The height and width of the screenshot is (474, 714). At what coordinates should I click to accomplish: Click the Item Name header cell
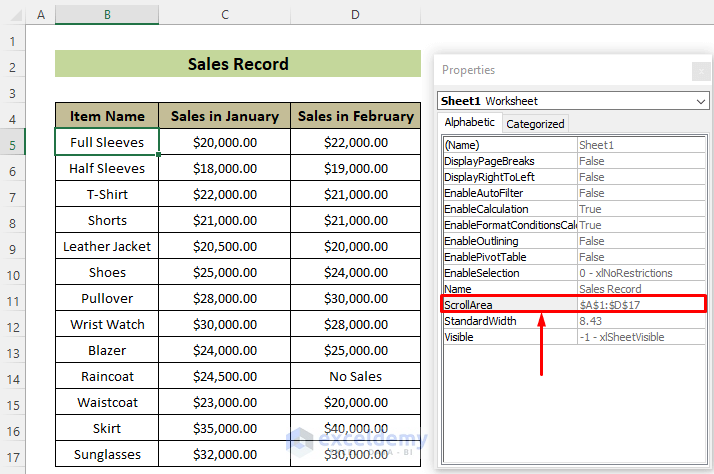(108, 116)
